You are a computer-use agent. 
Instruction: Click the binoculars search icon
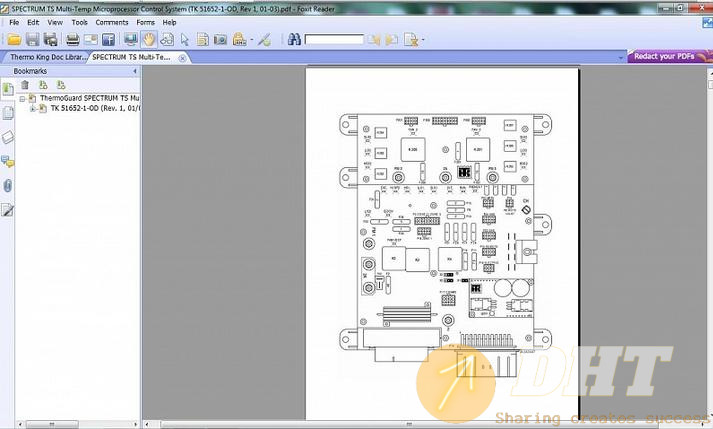click(x=294, y=40)
